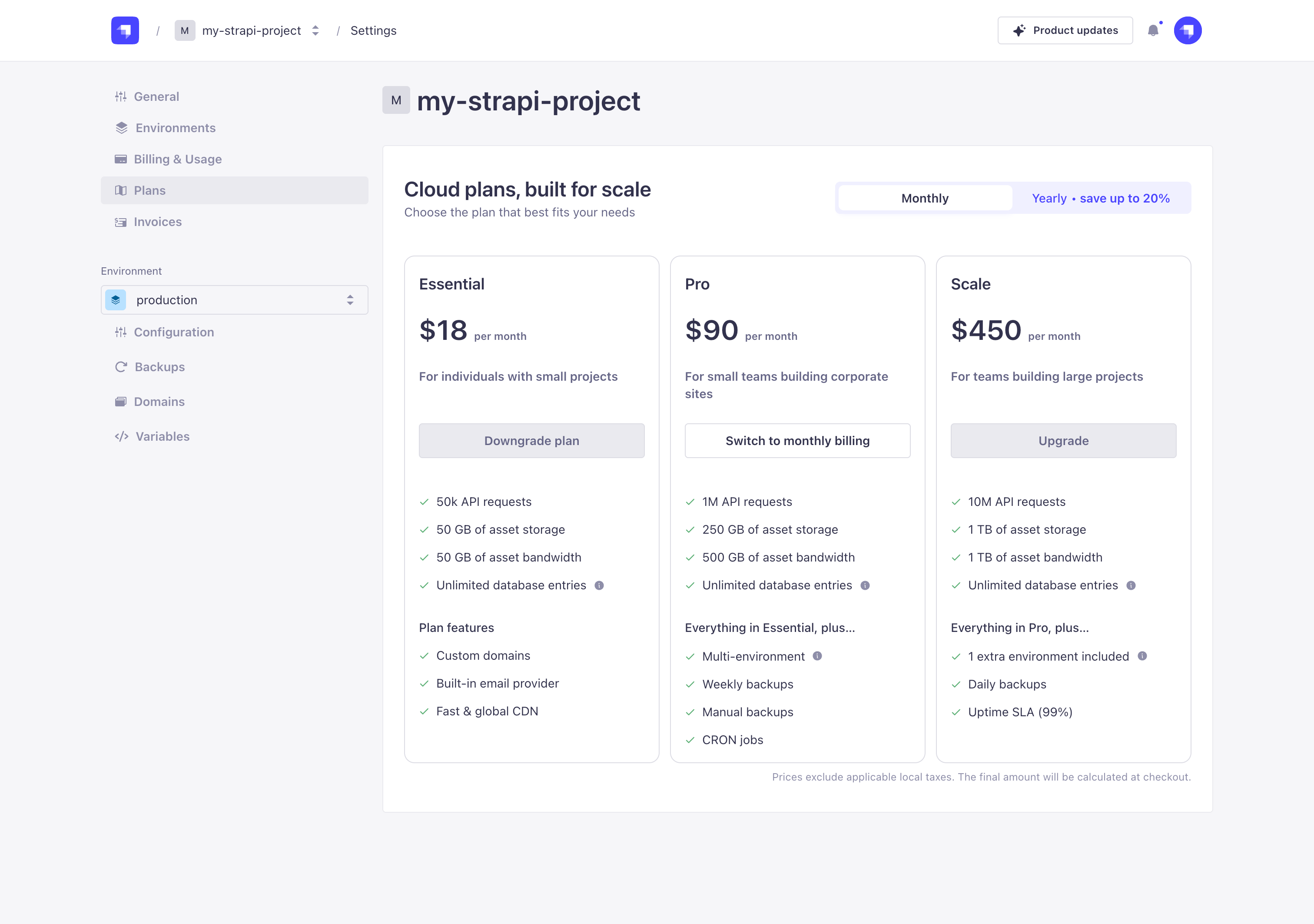Click info icon beside extra environment included

click(x=1142, y=656)
